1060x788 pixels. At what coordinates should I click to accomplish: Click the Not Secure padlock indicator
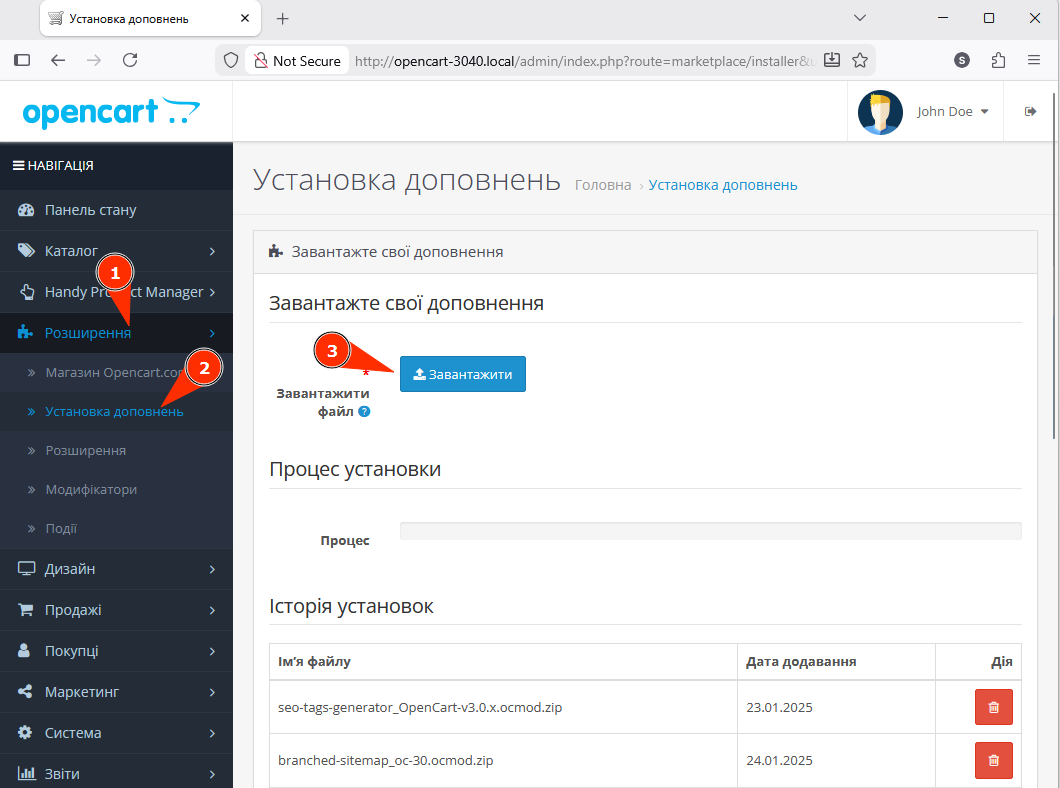click(x=297, y=61)
